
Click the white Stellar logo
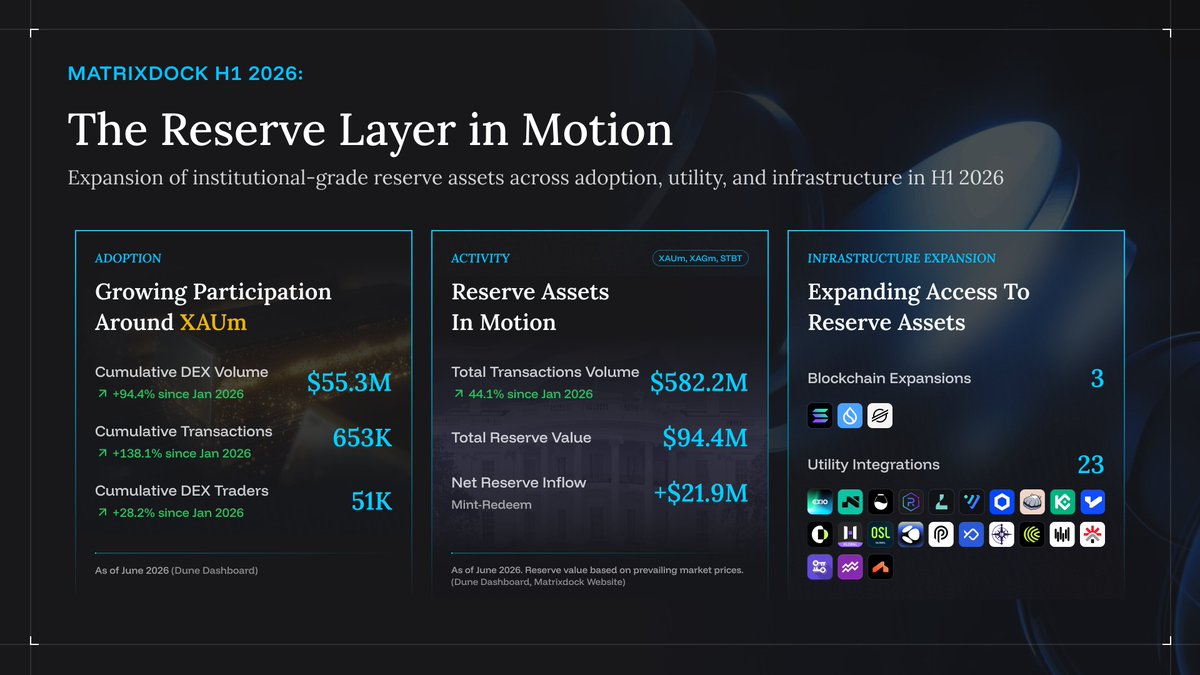[880, 416]
